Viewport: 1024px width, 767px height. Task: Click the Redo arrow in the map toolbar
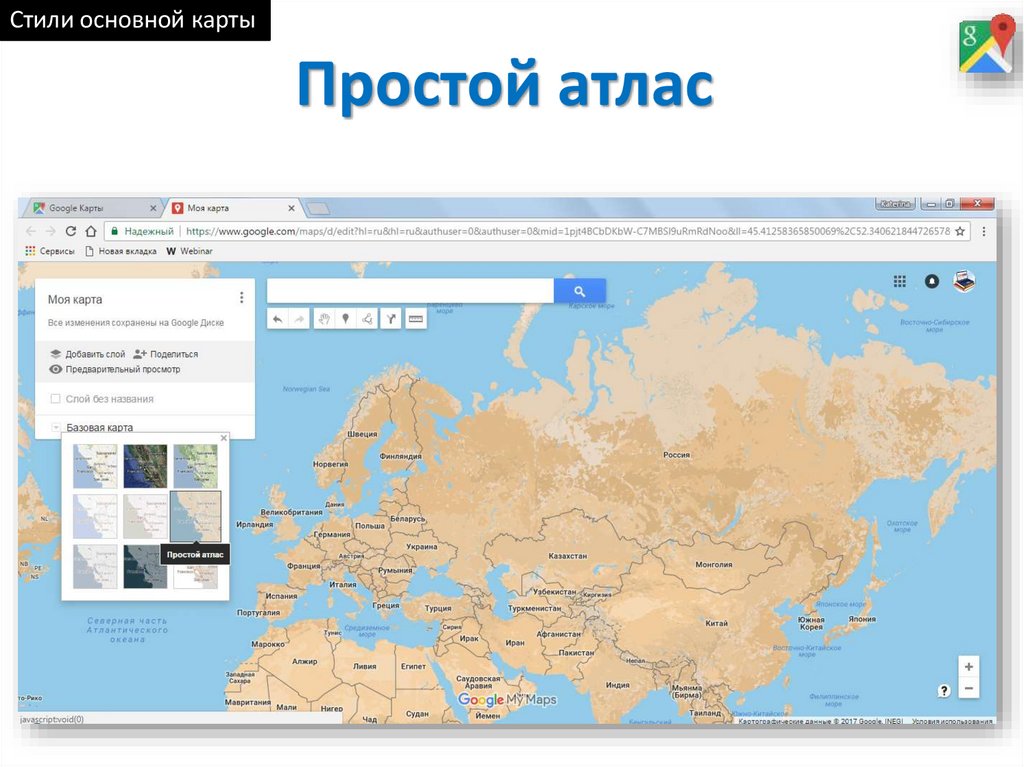click(x=298, y=319)
